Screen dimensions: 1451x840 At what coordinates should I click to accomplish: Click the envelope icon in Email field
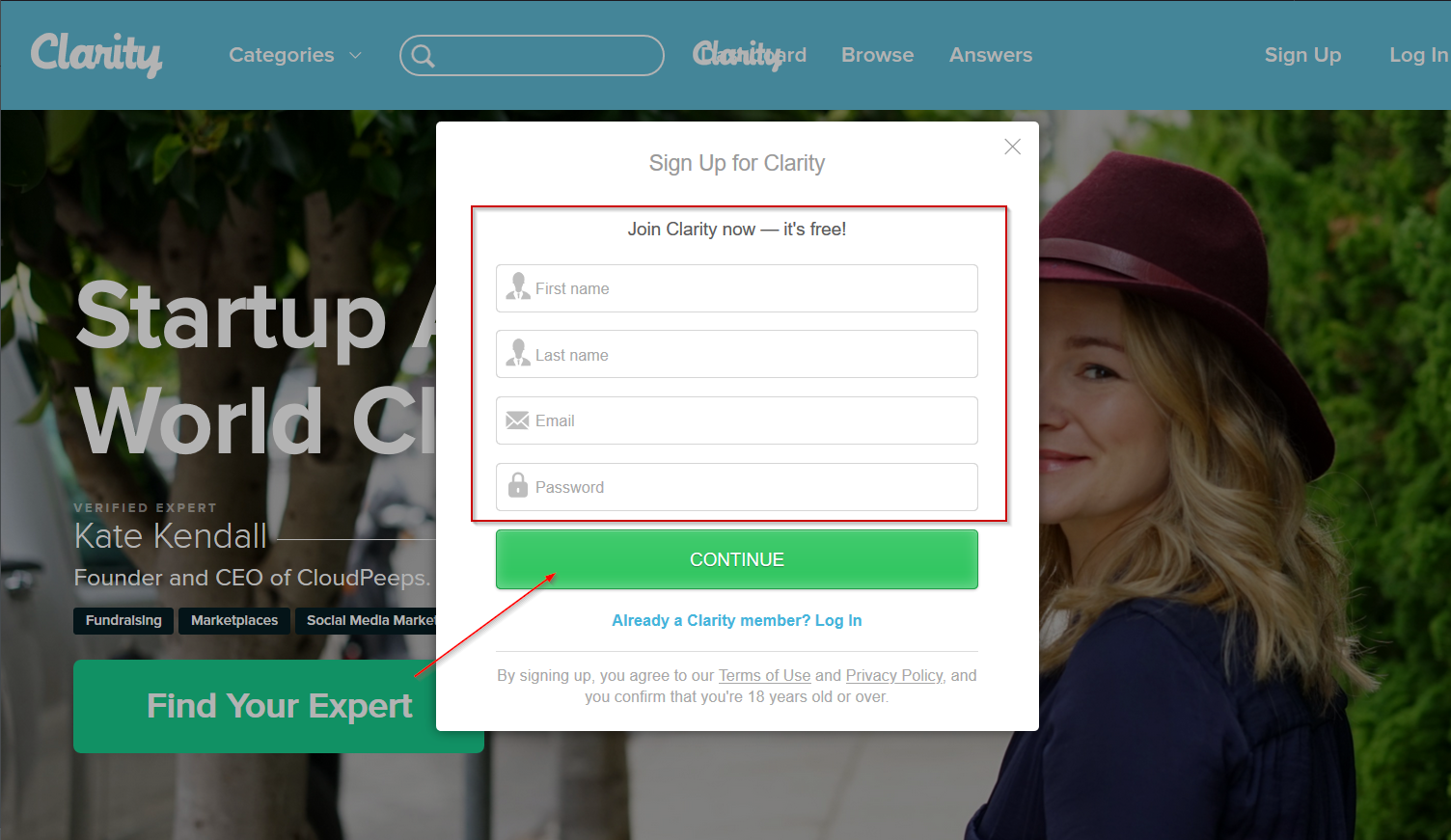(518, 420)
